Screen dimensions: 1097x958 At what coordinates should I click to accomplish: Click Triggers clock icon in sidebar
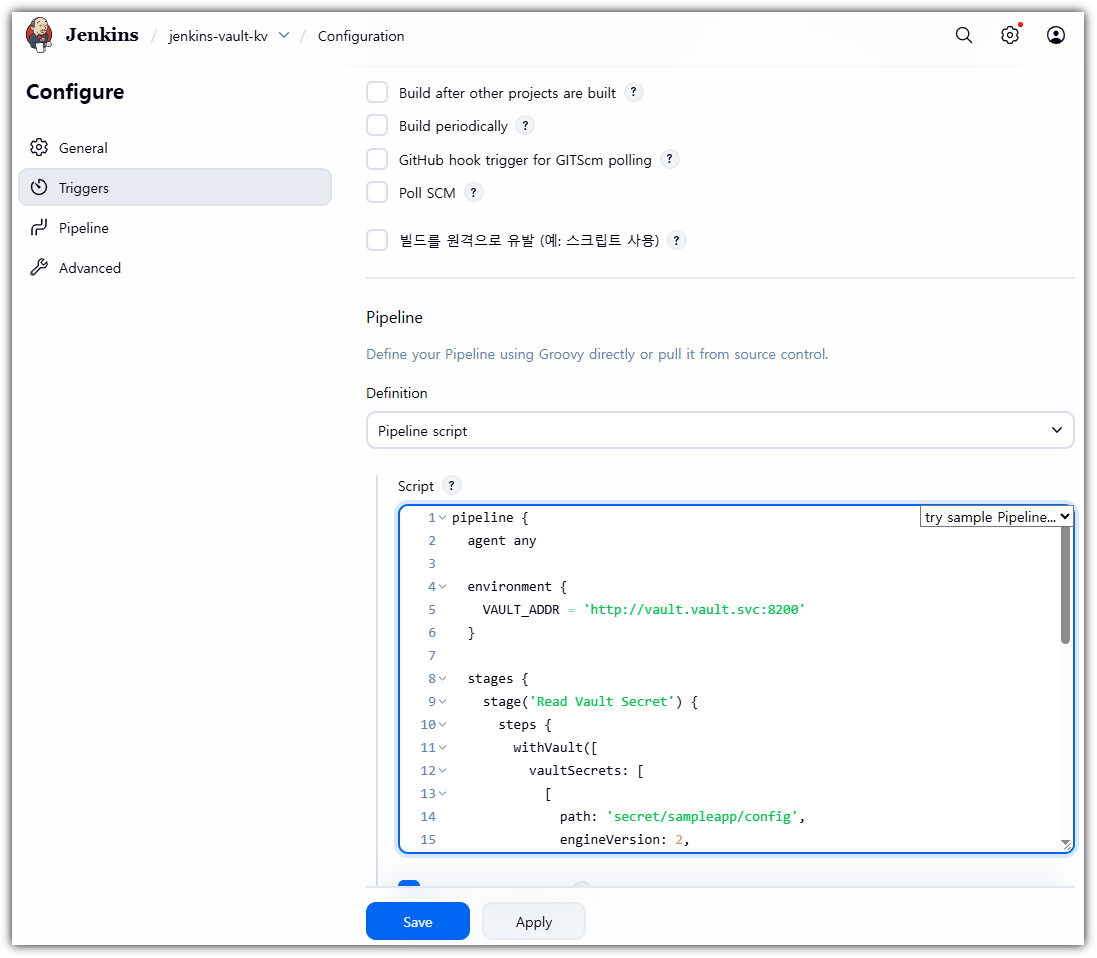click(x=39, y=188)
